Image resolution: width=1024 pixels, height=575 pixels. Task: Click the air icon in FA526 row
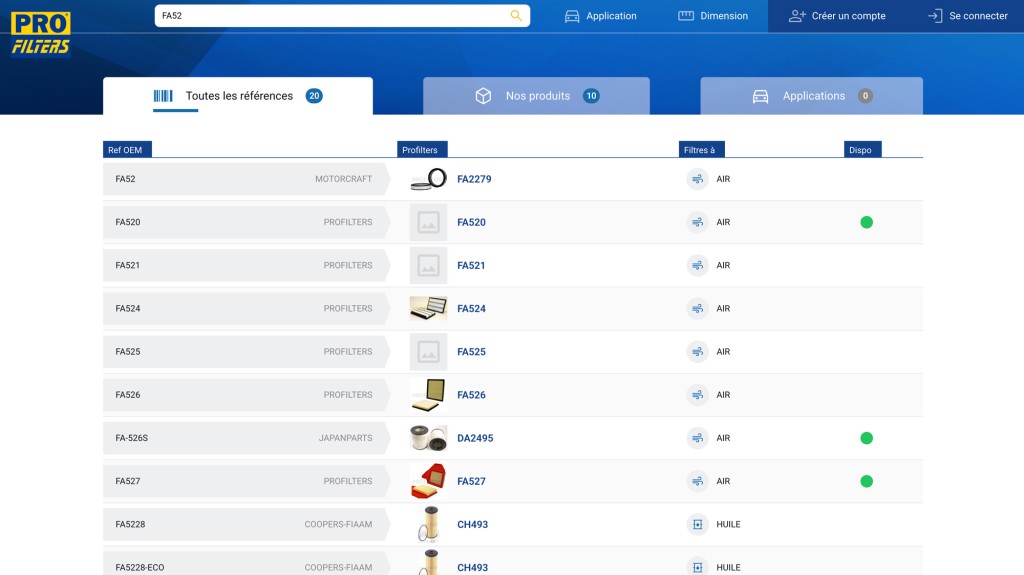tap(697, 395)
